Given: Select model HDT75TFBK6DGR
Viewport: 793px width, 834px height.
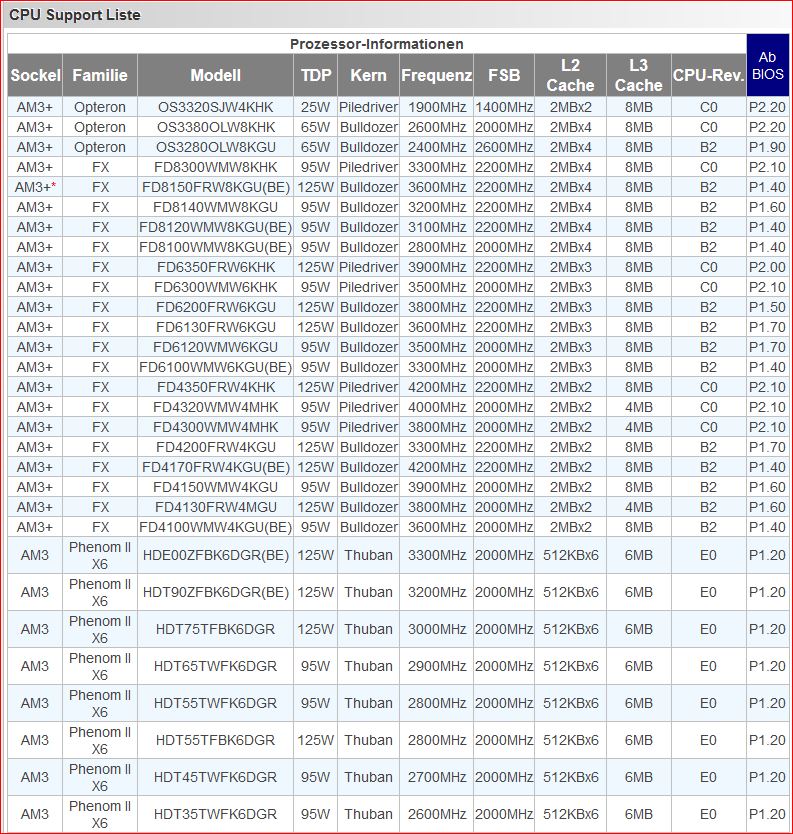Looking at the screenshot, I should pyautogui.click(x=215, y=629).
